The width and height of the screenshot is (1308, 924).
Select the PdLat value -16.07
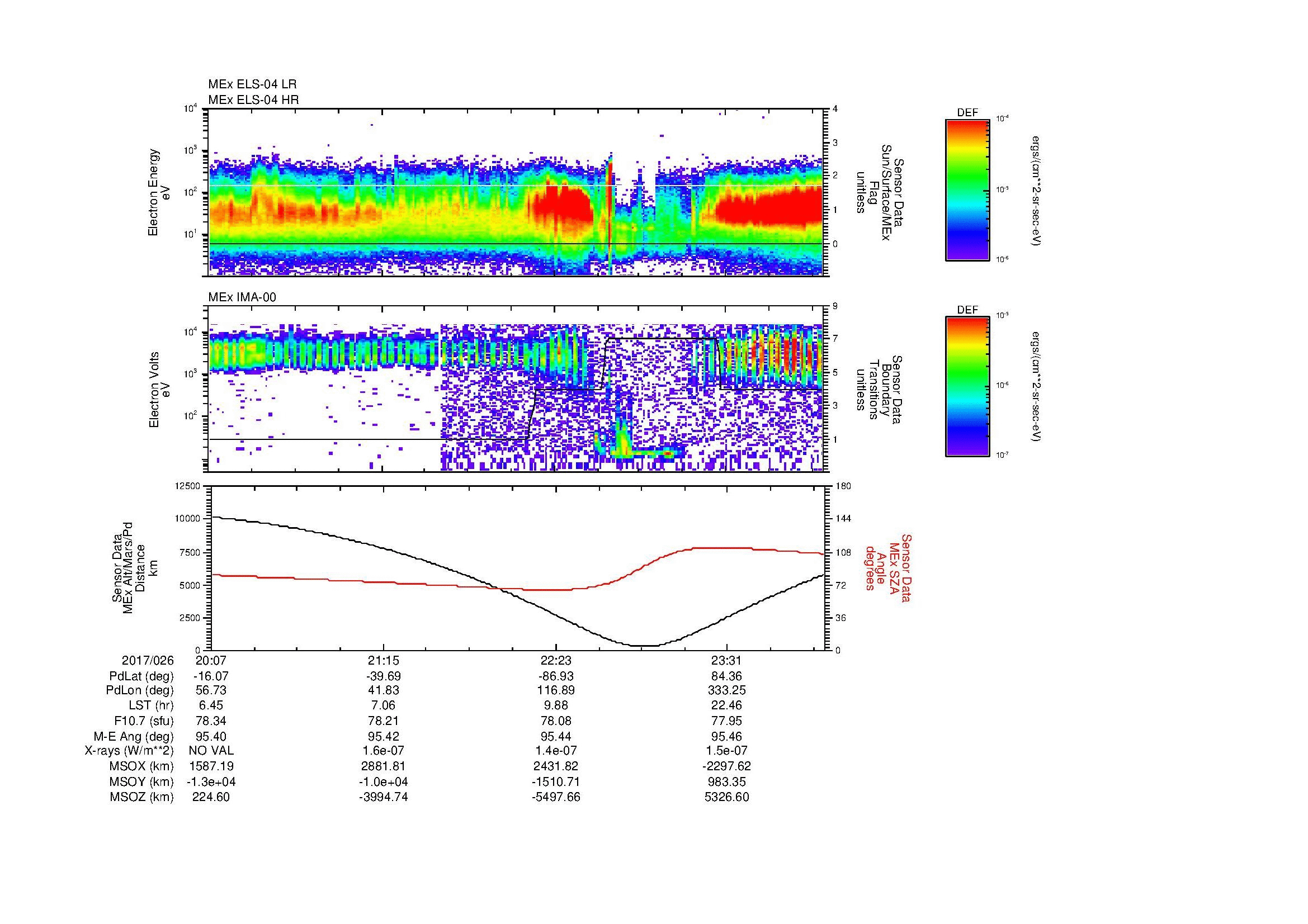[211, 676]
